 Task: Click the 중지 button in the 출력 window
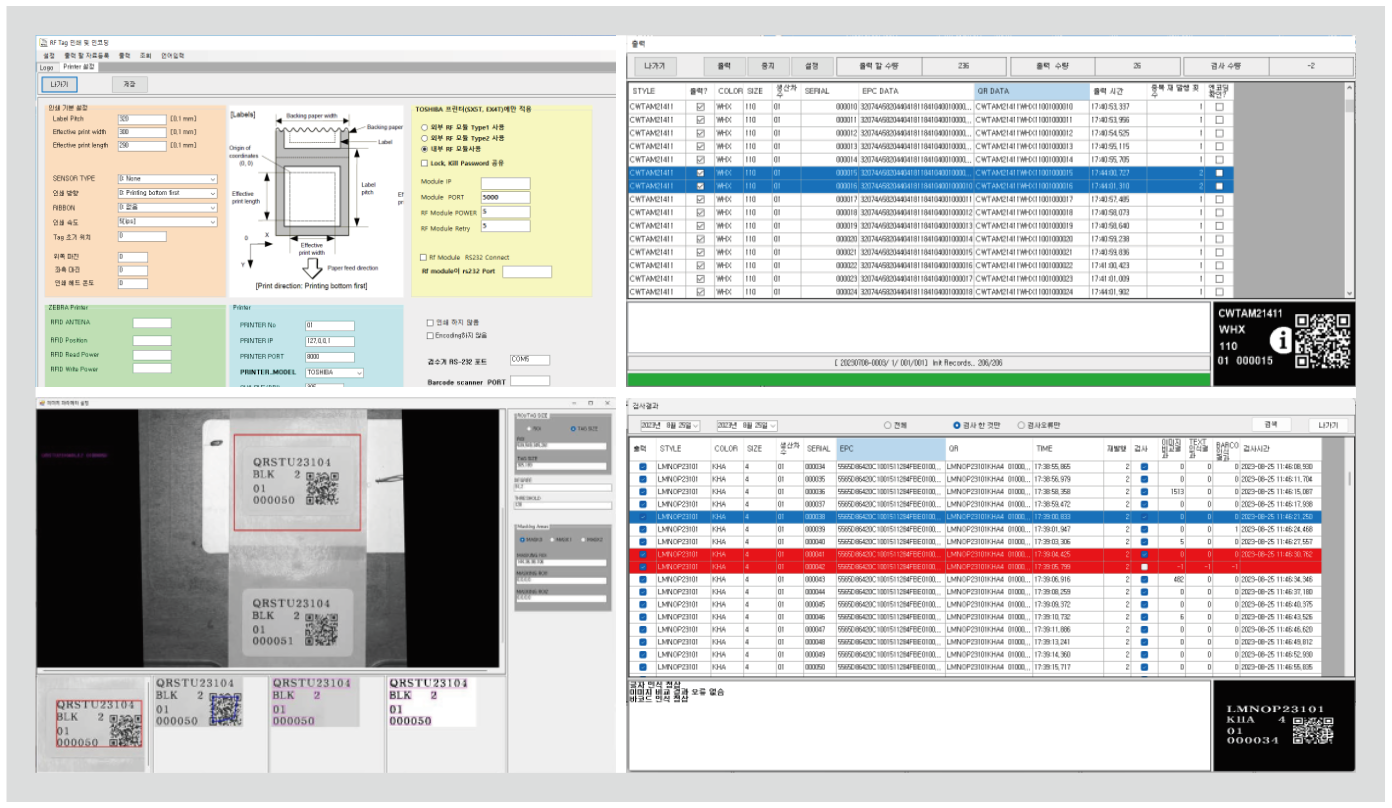coord(768,66)
